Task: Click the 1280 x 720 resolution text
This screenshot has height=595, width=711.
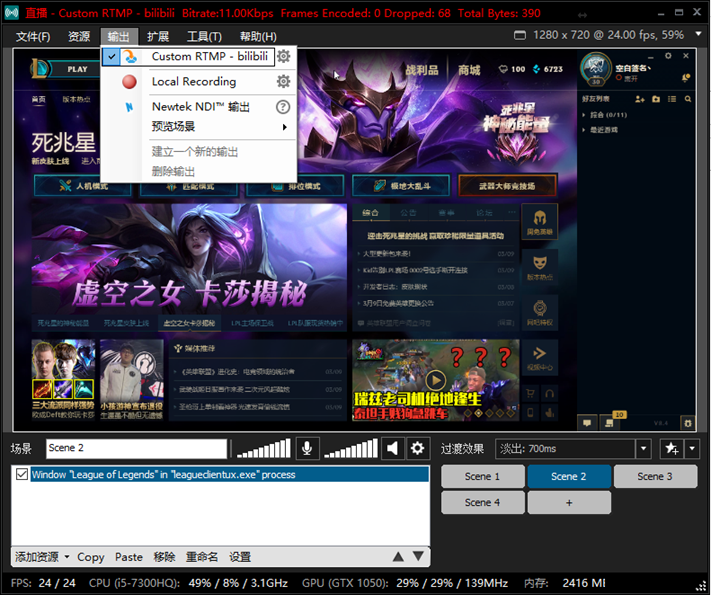Action: click(x=561, y=35)
